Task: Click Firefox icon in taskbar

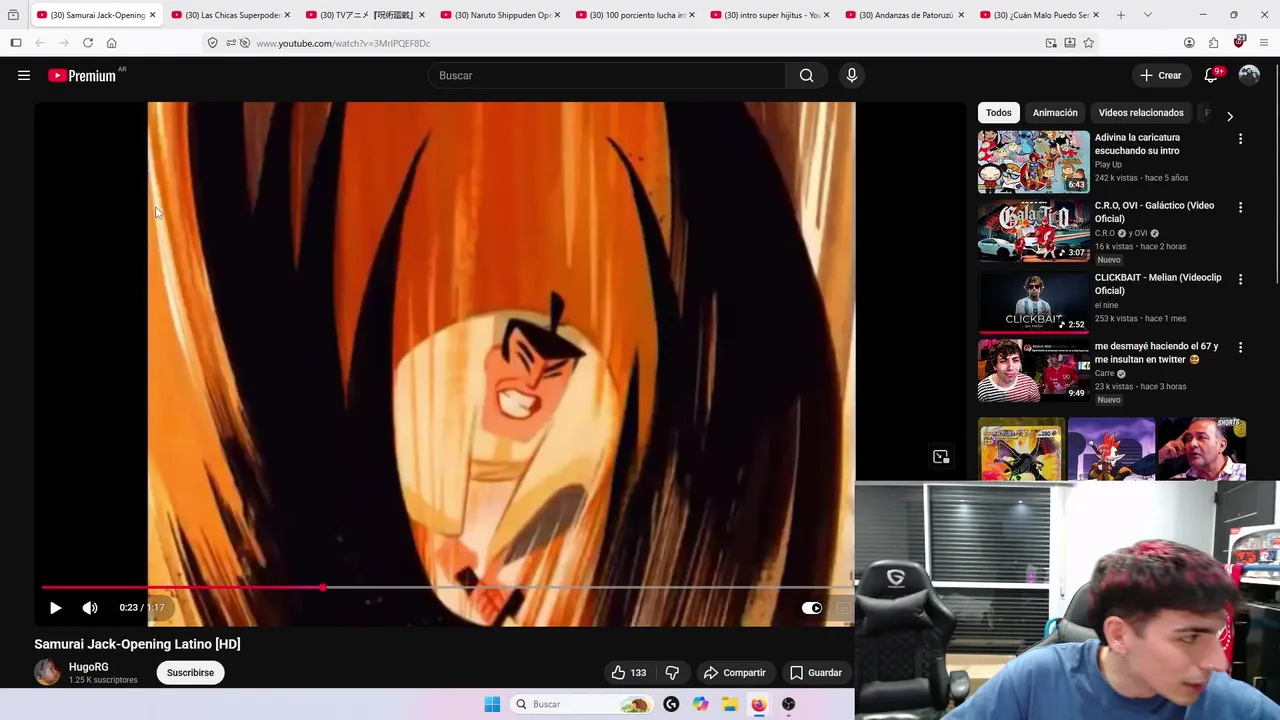Action: [759, 704]
